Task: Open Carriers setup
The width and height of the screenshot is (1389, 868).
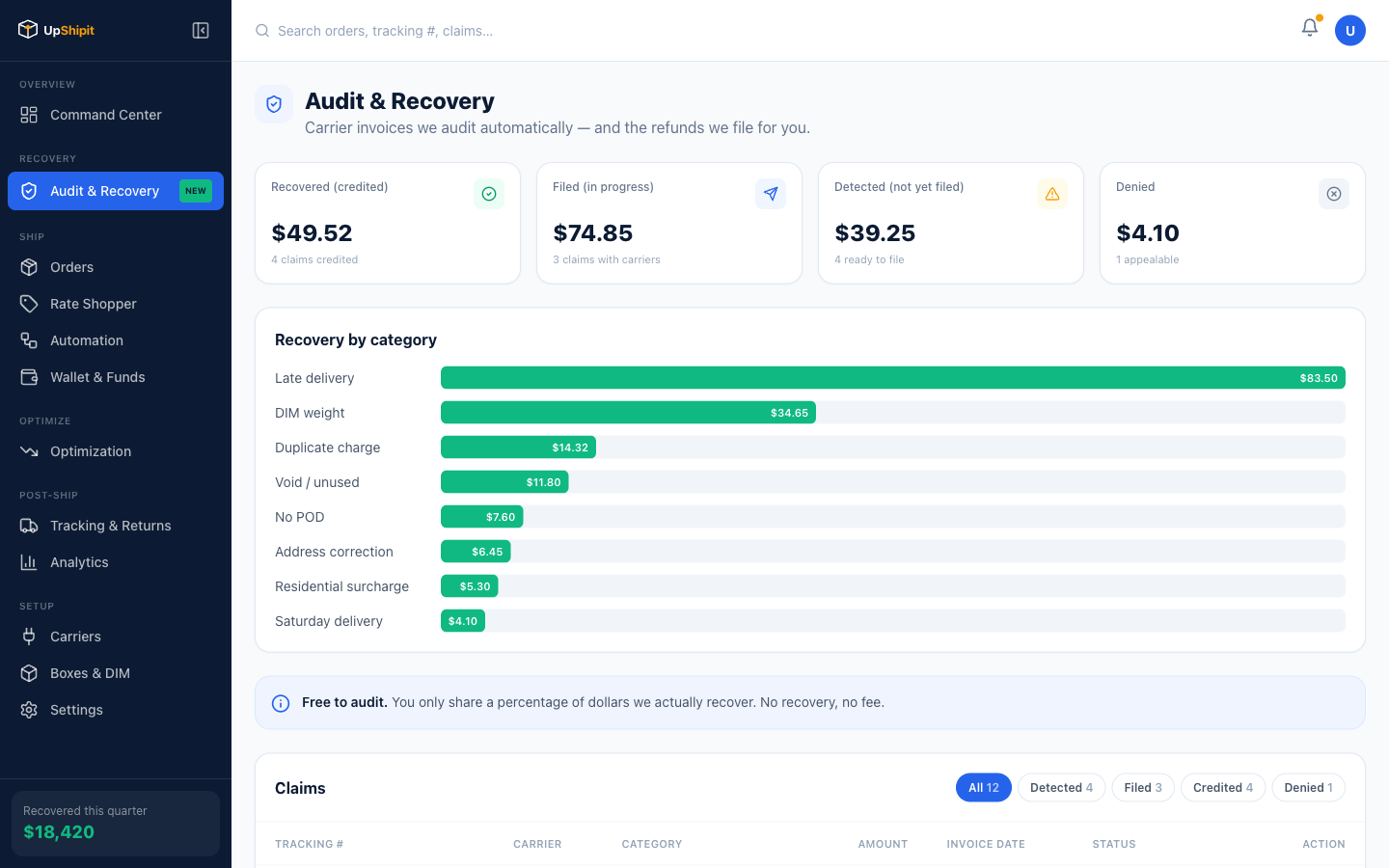Action: click(116, 637)
